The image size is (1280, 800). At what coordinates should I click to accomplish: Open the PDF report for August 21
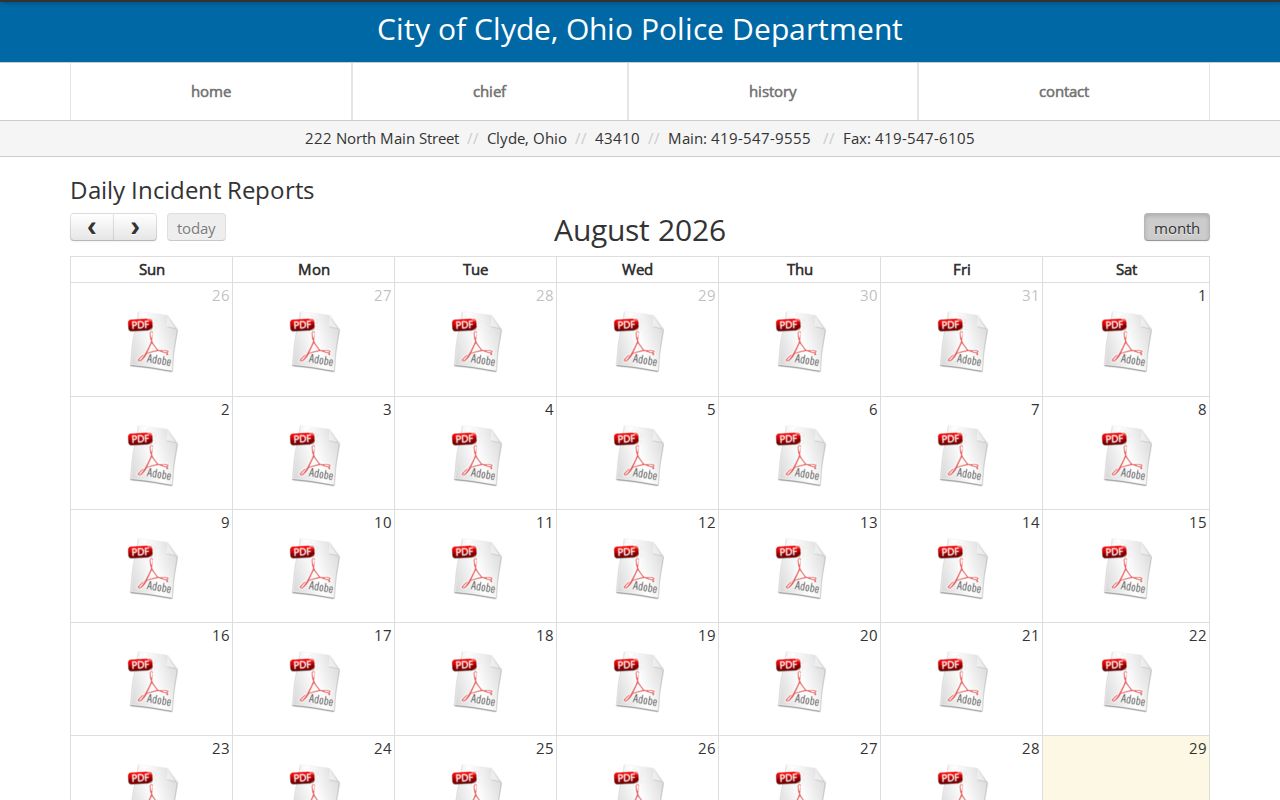(x=962, y=682)
